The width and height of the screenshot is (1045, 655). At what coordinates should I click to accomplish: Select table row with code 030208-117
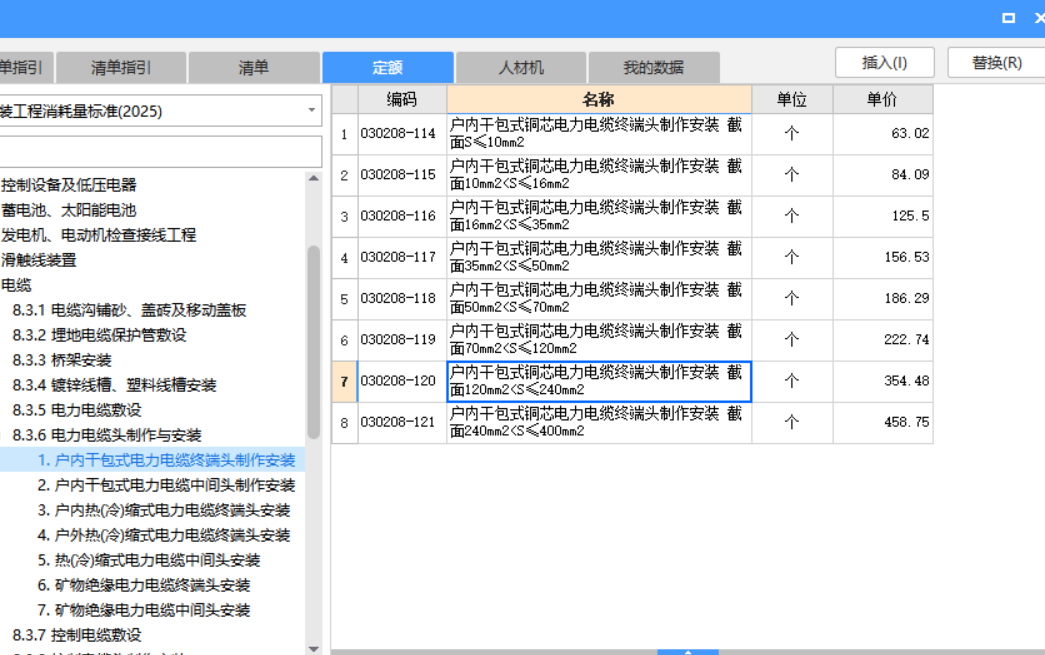[600, 257]
